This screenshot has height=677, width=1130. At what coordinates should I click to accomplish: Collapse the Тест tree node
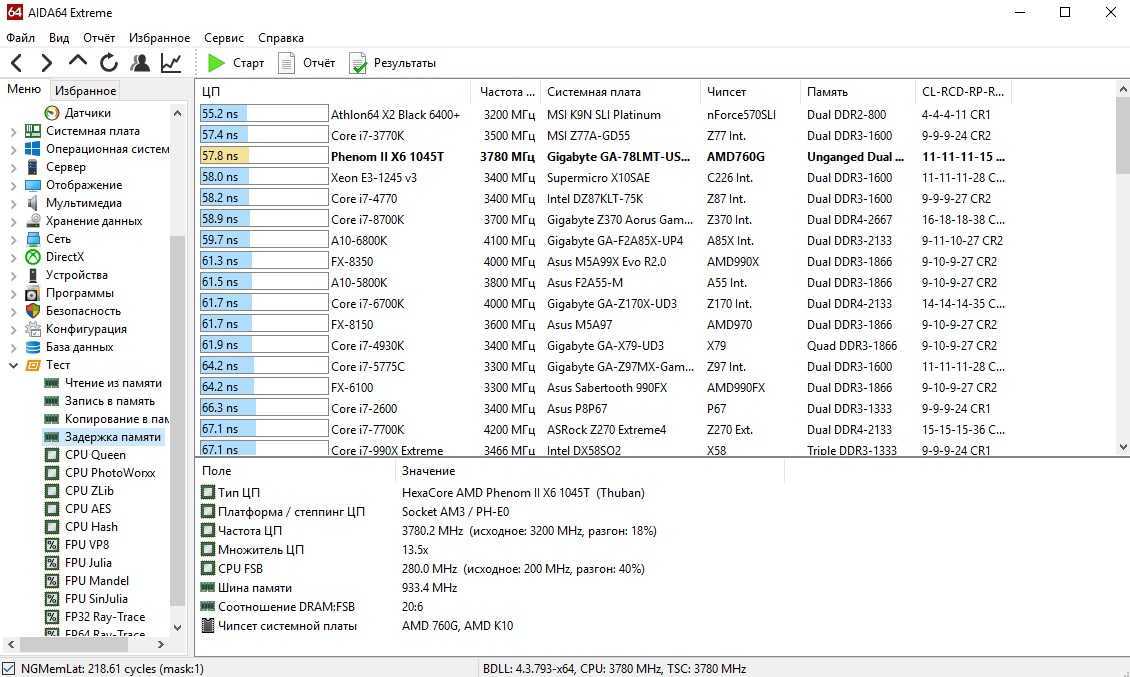(14, 365)
